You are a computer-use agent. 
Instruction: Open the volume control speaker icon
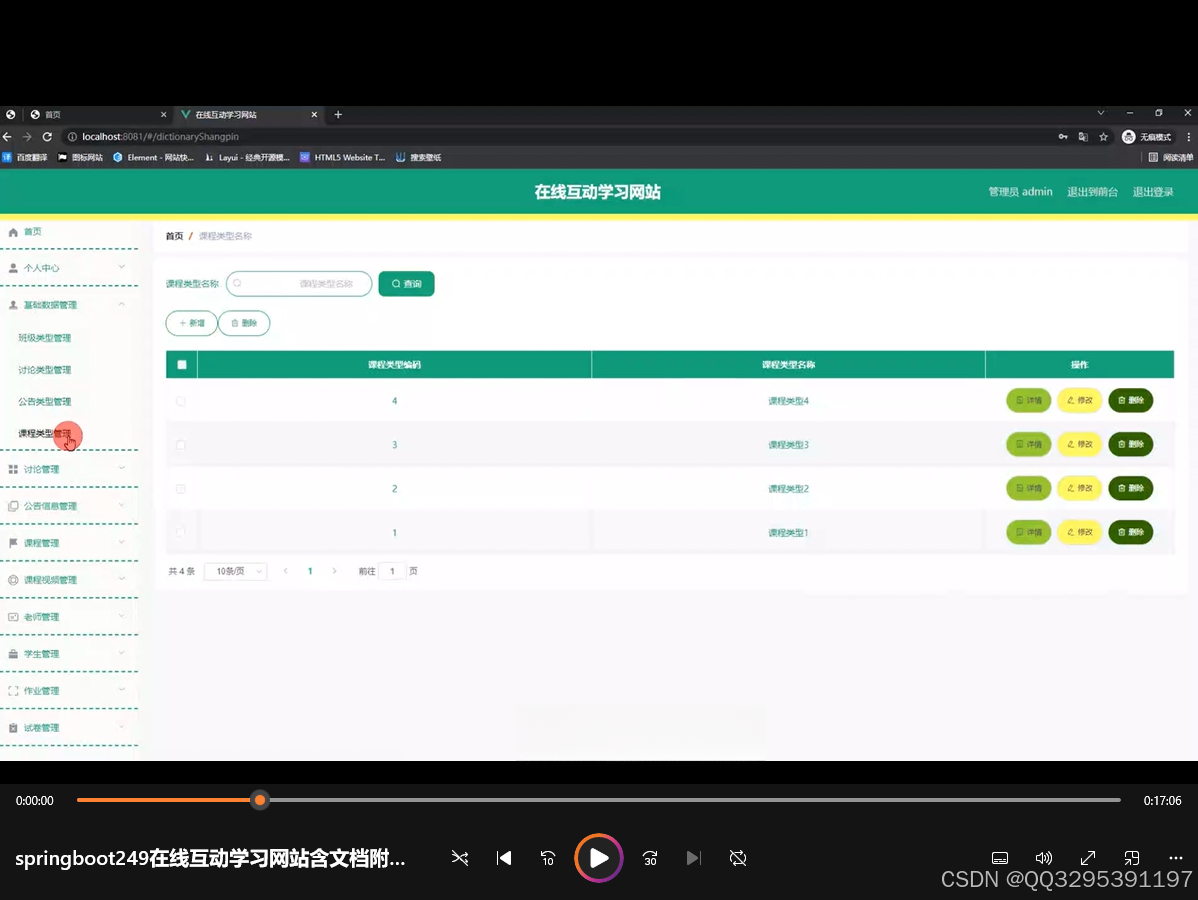[x=1043, y=858]
